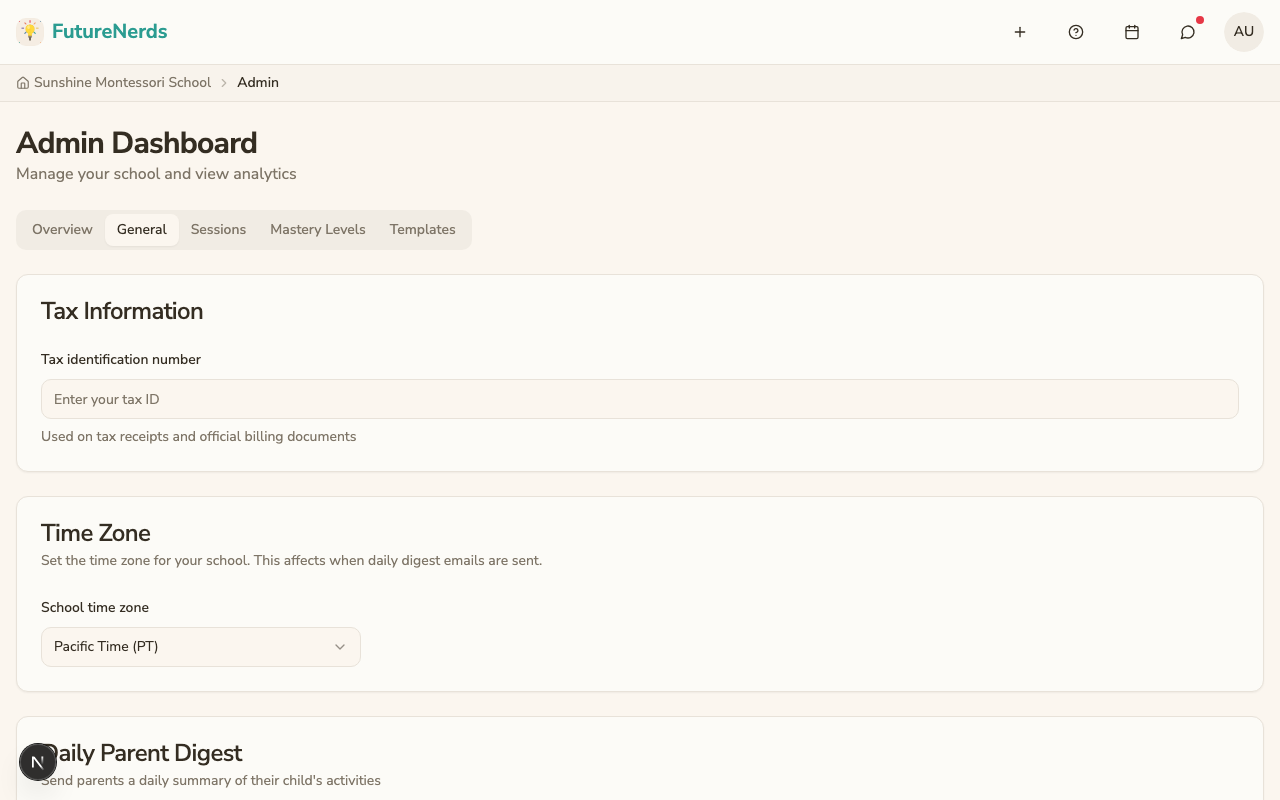Click the Admin breadcrumb item
The image size is (1280, 800).
tap(258, 83)
